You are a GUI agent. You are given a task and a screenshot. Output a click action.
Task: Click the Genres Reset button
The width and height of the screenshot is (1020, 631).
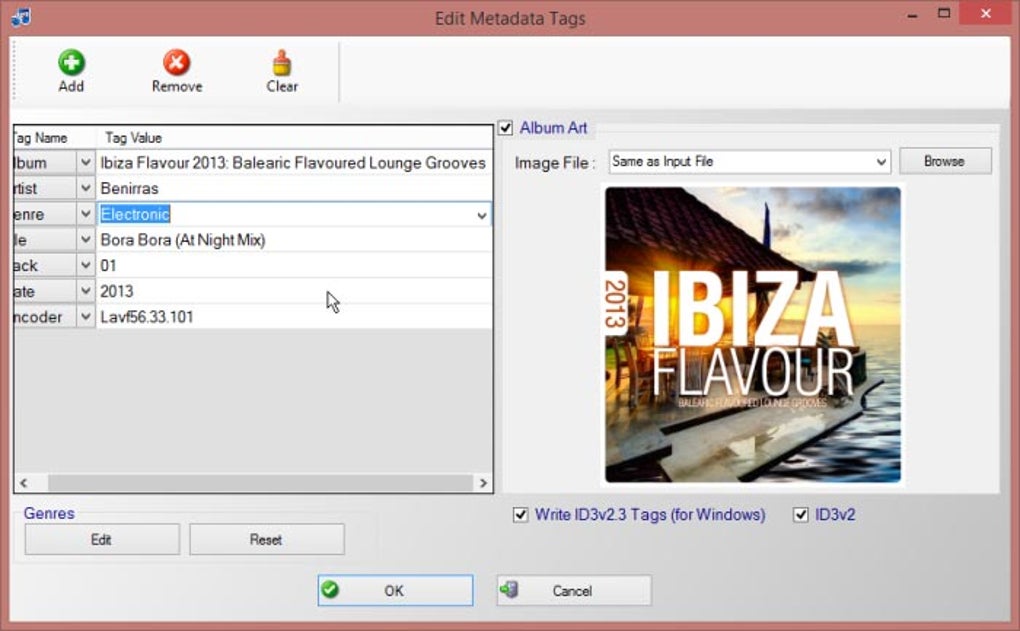[267, 539]
